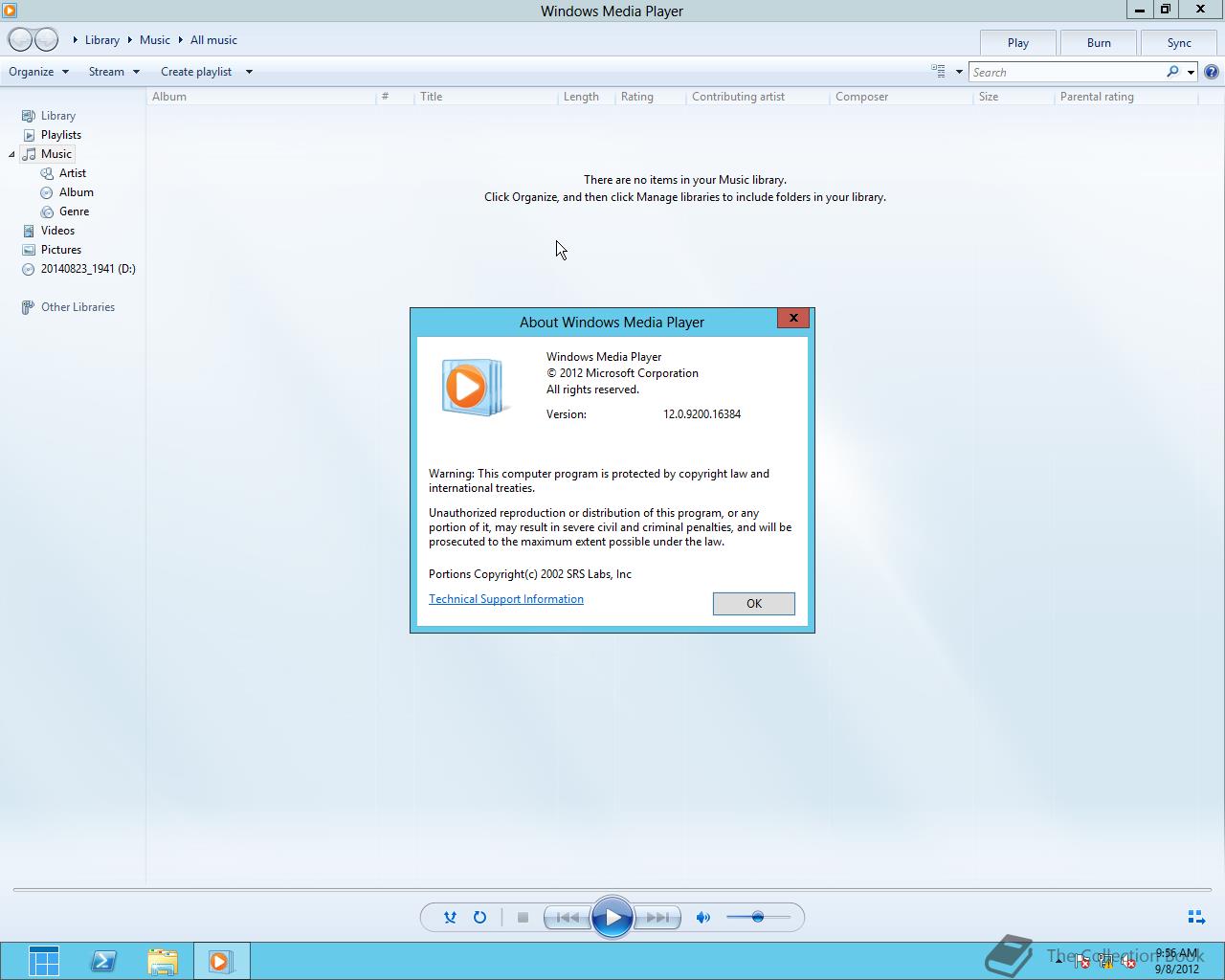Open the View options dropdown arrow
This screenshot has width=1225, height=980.
click(959, 72)
